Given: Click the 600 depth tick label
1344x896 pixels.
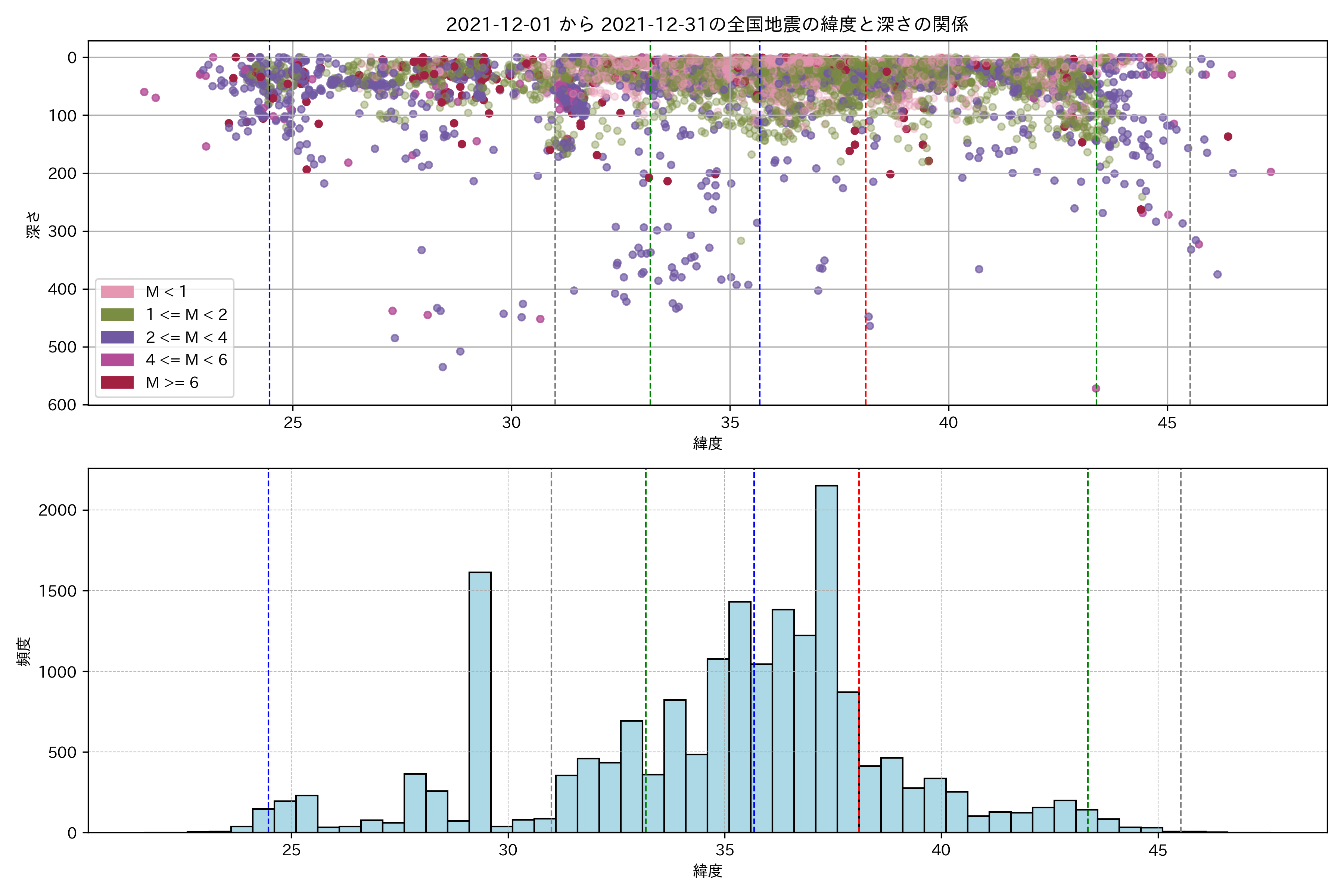Looking at the screenshot, I should coord(62,405).
